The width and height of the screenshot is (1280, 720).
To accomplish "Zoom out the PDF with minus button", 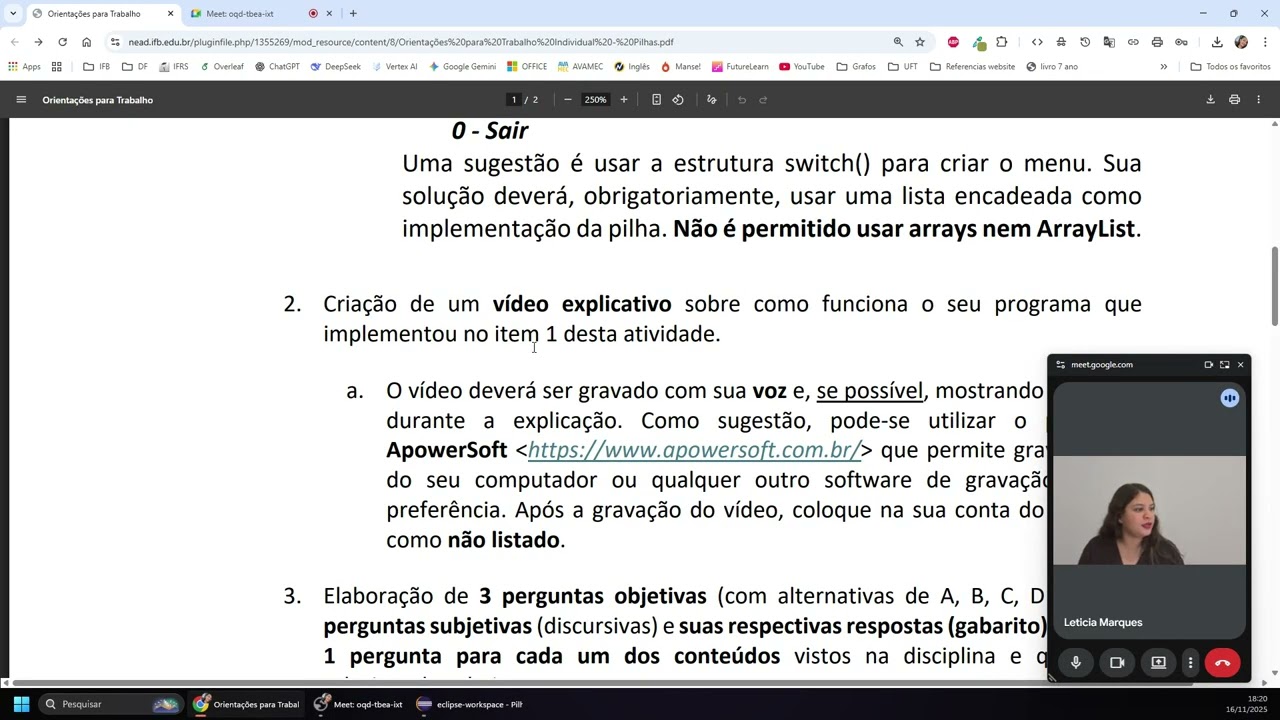I will [568, 100].
